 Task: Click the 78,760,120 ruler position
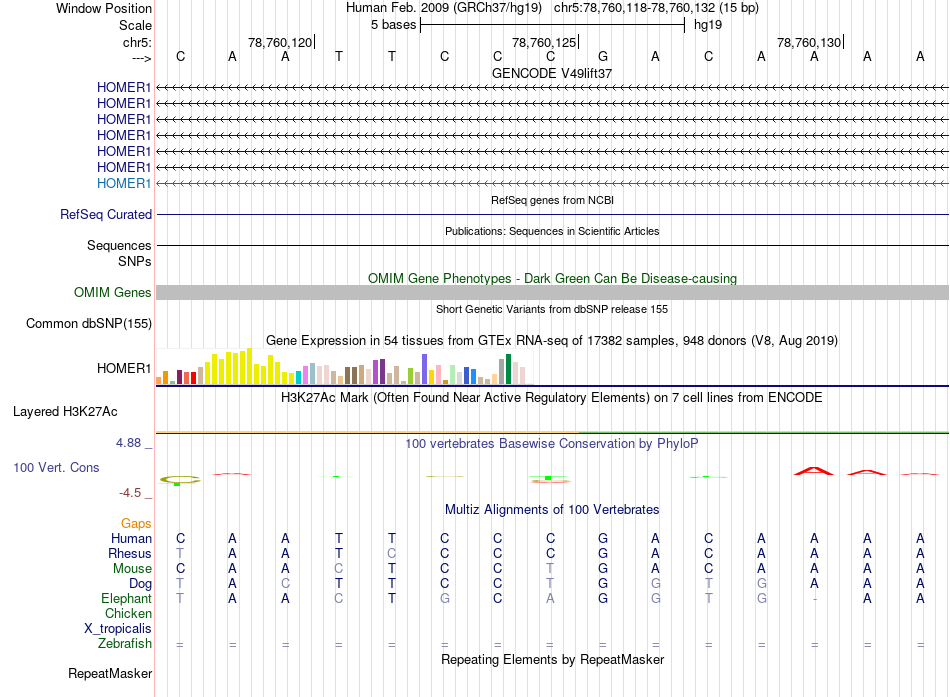click(x=280, y=42)
